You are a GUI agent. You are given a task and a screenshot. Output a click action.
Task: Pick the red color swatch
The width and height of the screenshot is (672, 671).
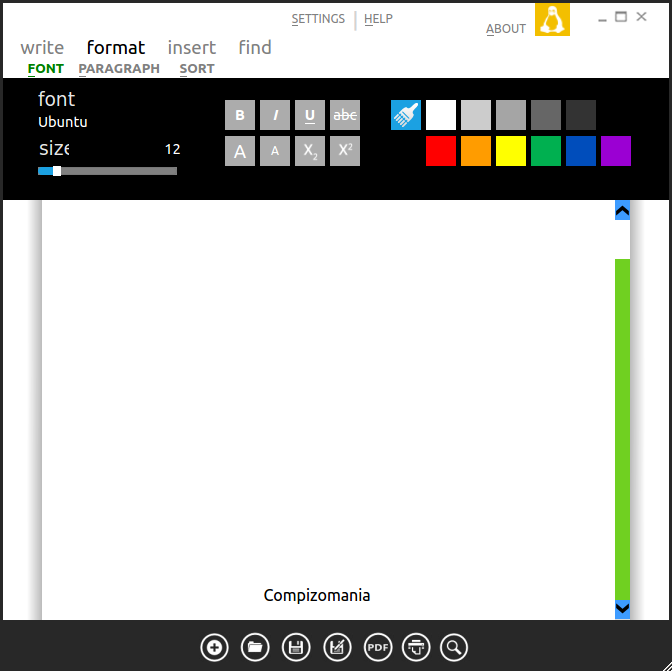[x=441, y=151]
